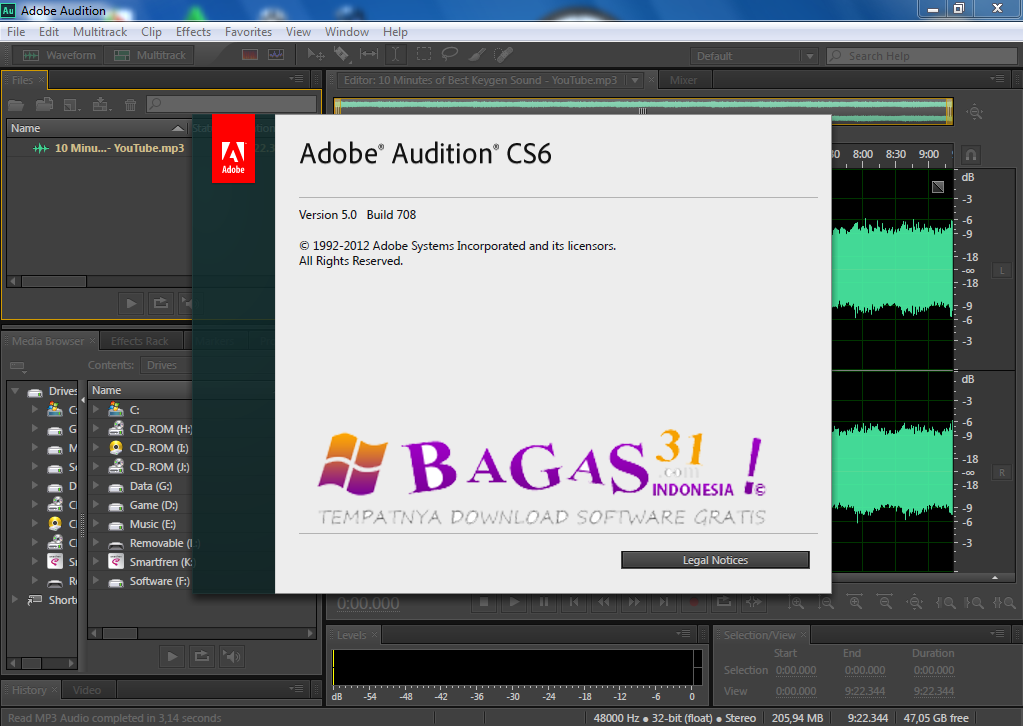The width and height of the screenshot is (1023, 726).
Task: Click the transport Pause button
Action: point(544,602)
